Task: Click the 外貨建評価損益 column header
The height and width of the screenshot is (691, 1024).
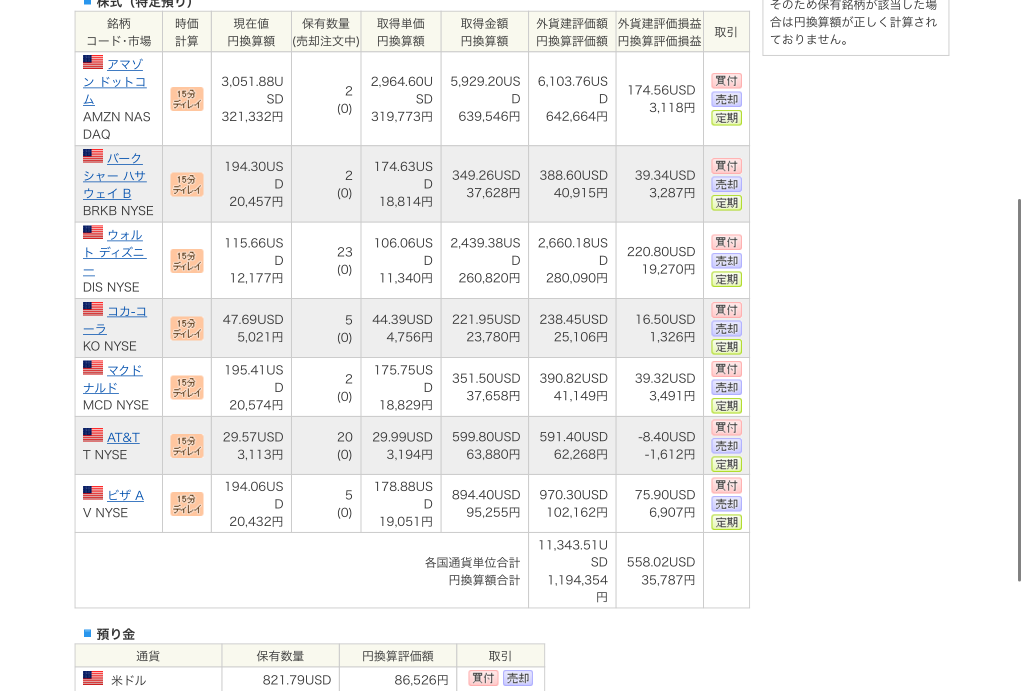Action: (x=660, y=32)
